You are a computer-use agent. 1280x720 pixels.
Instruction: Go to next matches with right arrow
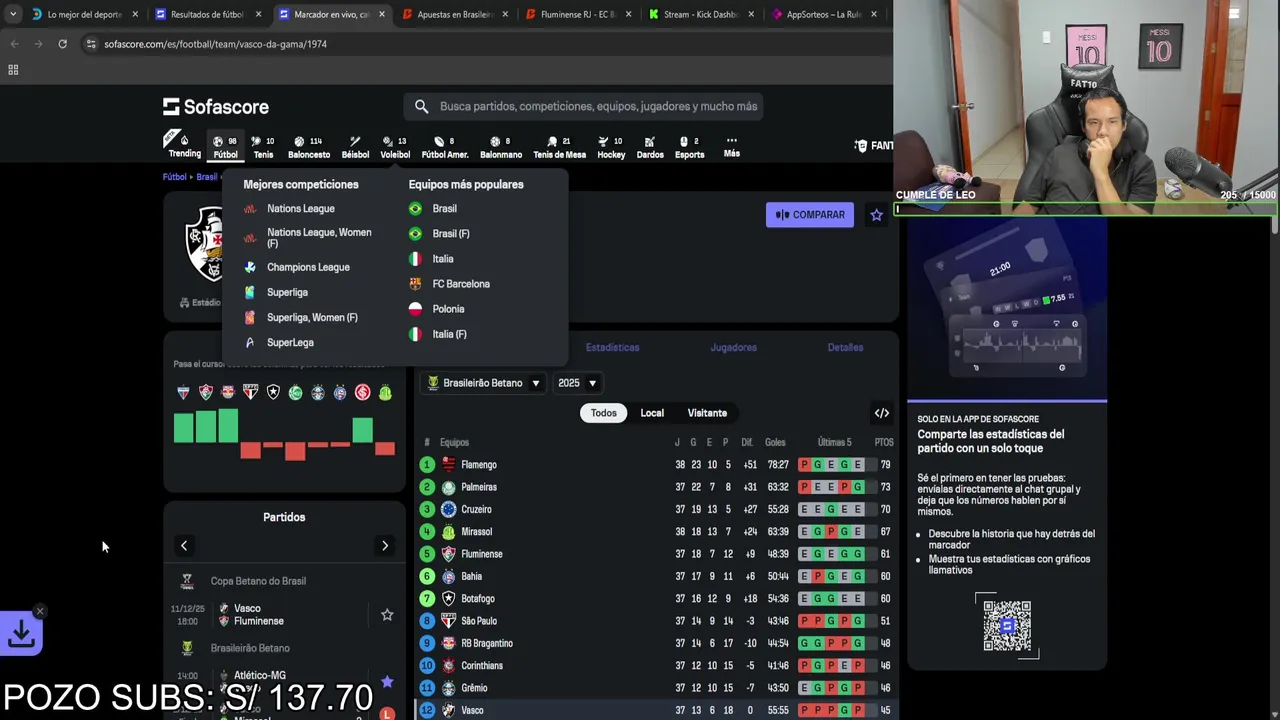tap(385, 546)
